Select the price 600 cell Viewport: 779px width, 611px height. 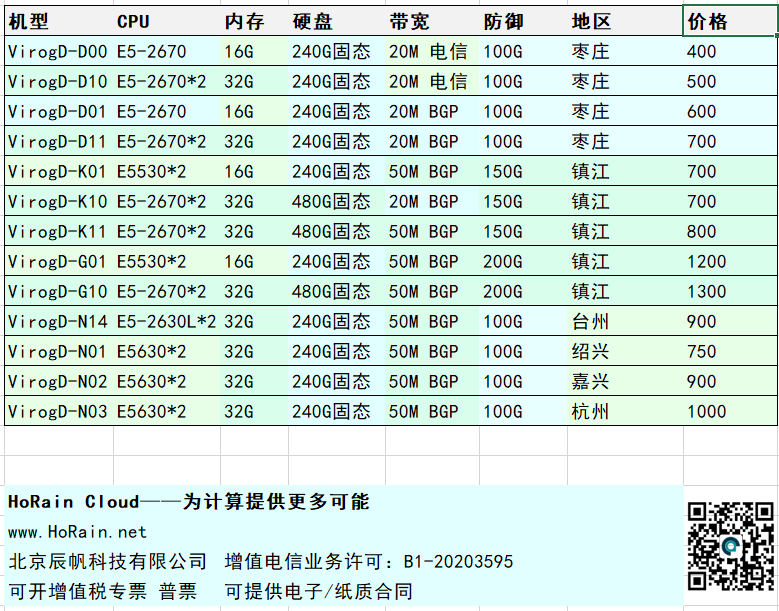click(730, 111)
